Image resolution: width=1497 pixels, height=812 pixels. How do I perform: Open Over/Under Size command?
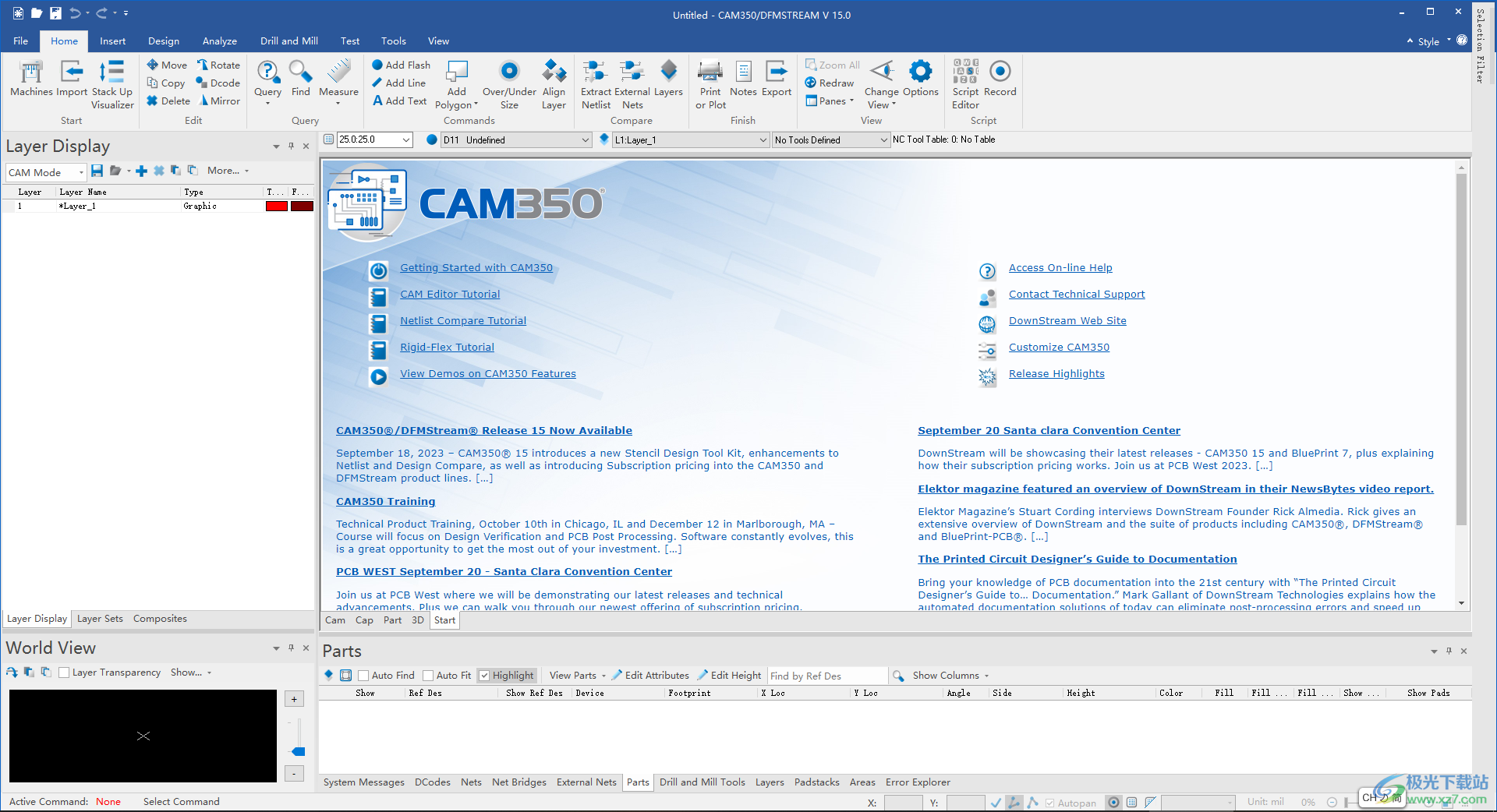509,85
